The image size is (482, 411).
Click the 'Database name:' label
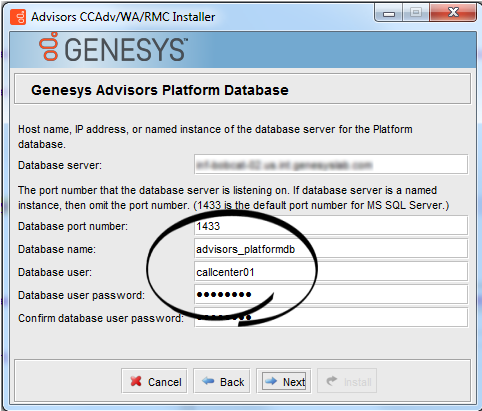(x=57, y=249)
